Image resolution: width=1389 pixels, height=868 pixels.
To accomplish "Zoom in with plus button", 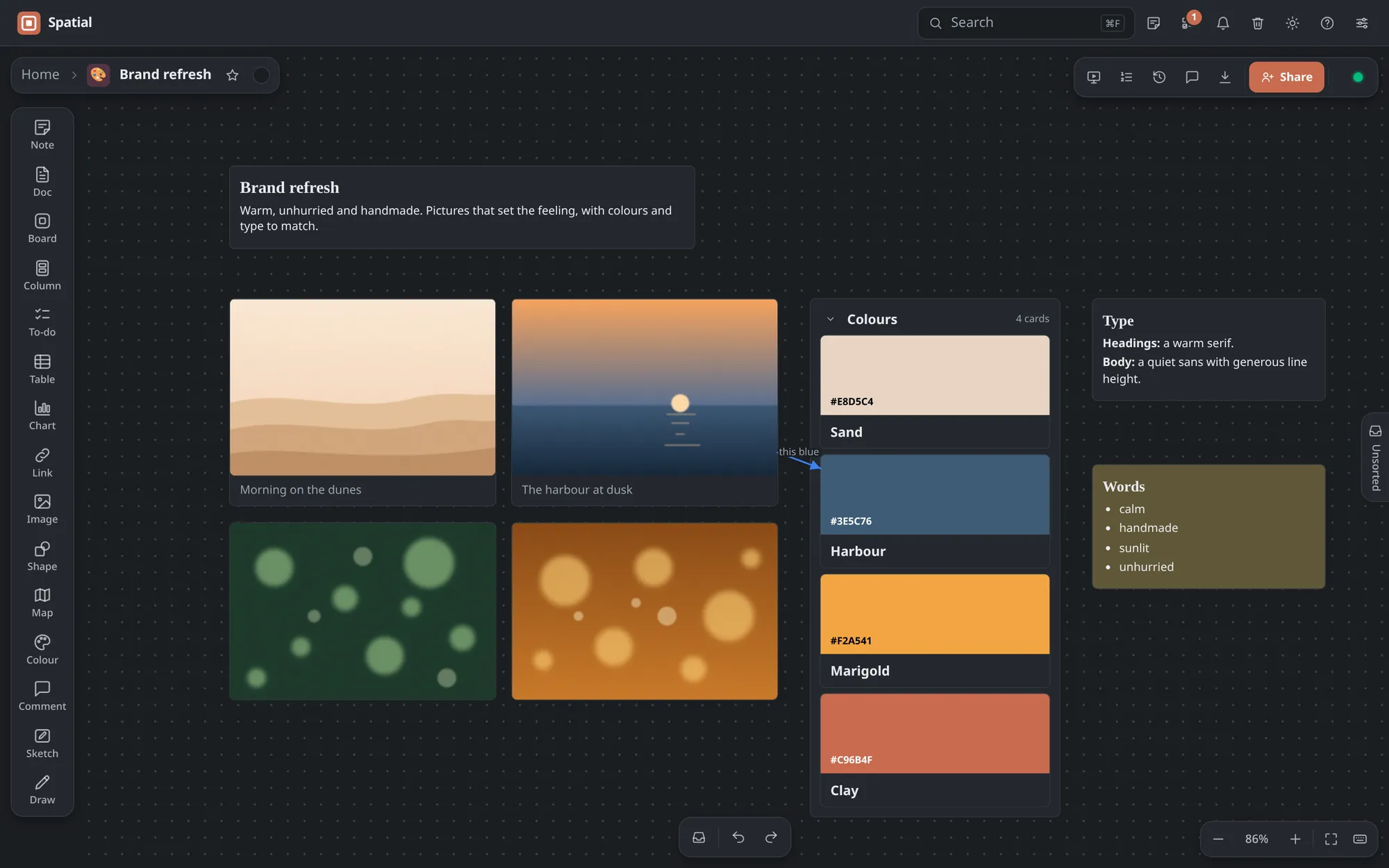I will pyautogui.click(x=1295, y=839).
